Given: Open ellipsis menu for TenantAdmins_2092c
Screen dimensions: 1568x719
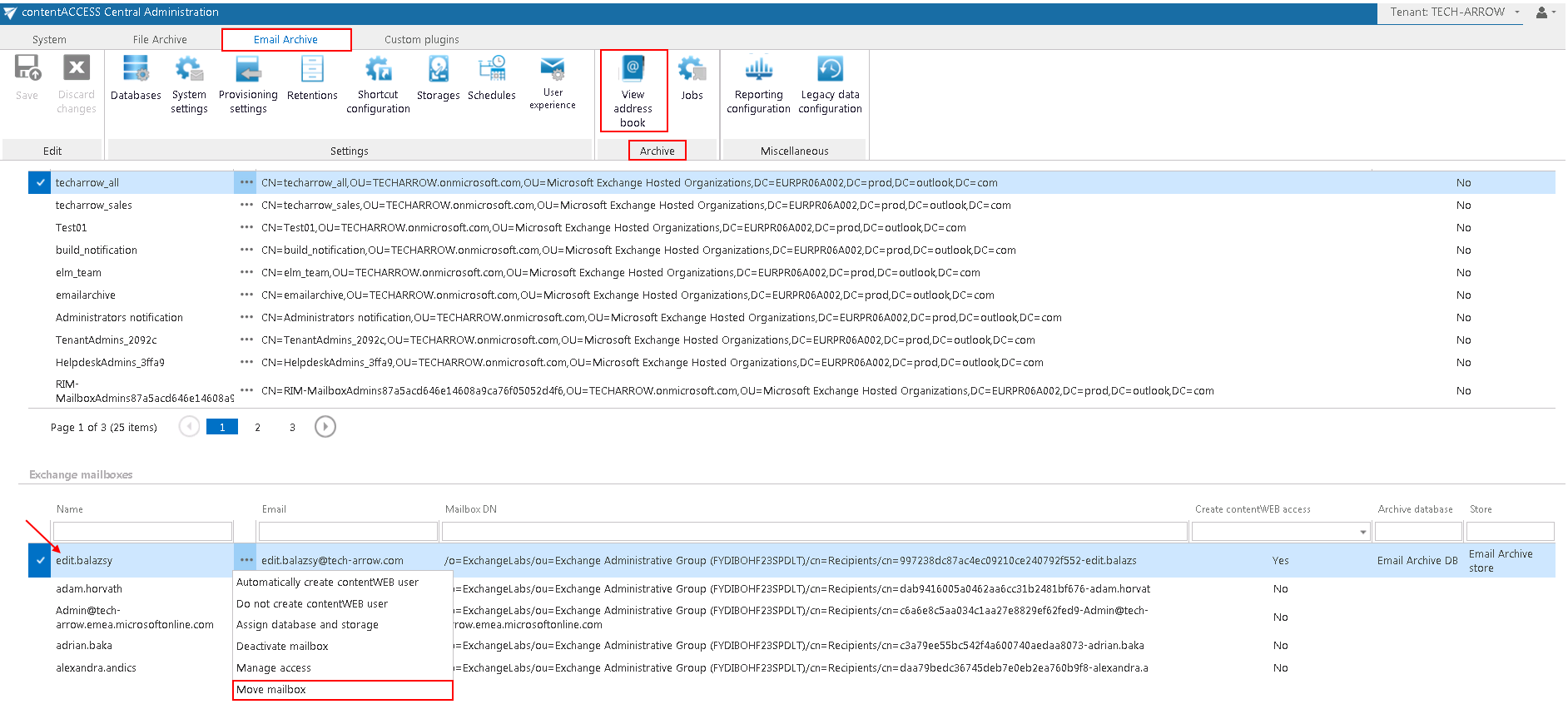Looking at the screenshot, I should [246, 340].
